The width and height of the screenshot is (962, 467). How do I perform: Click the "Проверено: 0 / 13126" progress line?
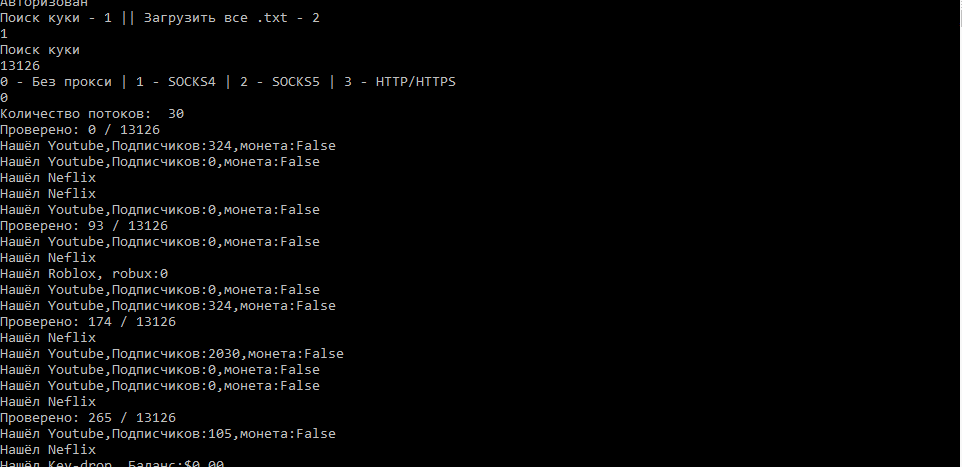80,129
